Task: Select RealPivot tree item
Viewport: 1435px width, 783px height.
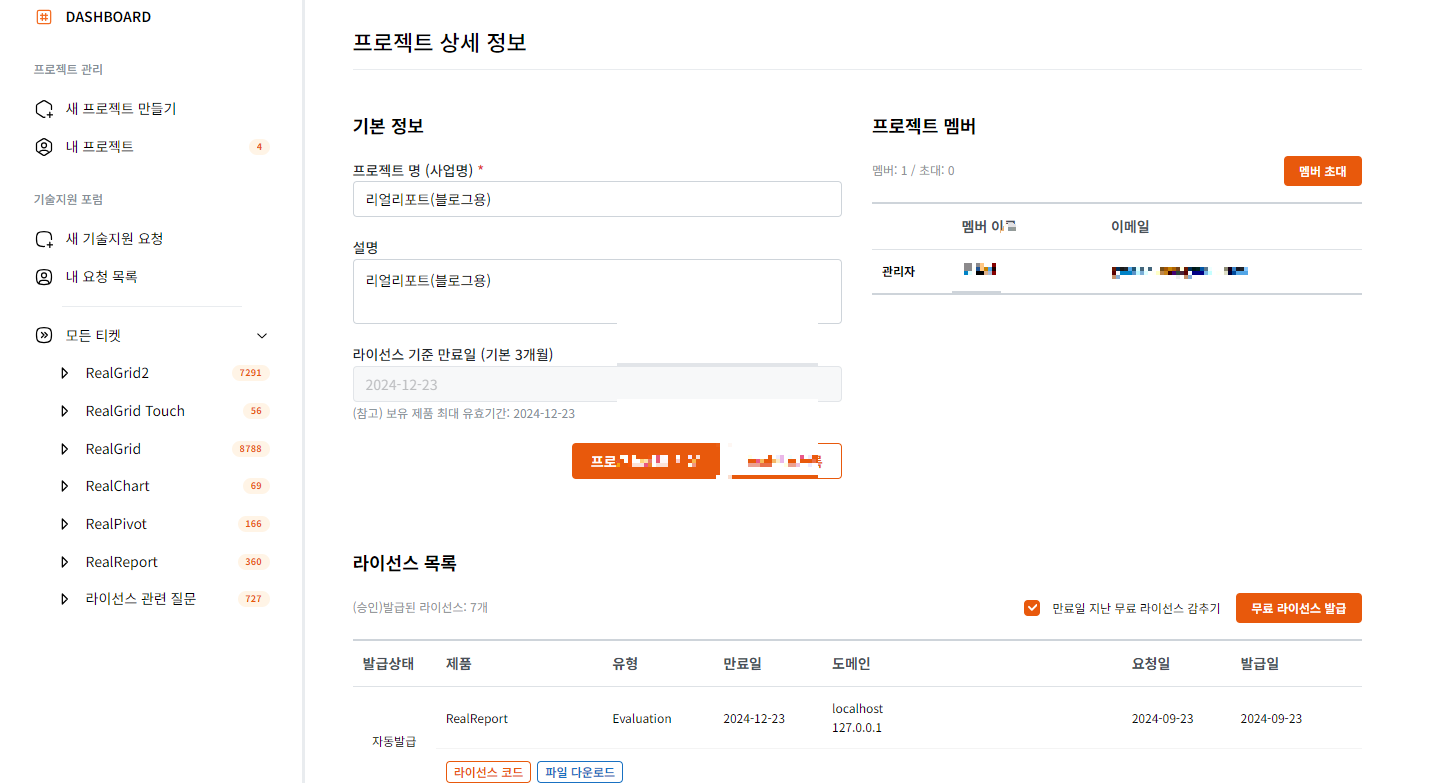Action: (x=116, y=524)
